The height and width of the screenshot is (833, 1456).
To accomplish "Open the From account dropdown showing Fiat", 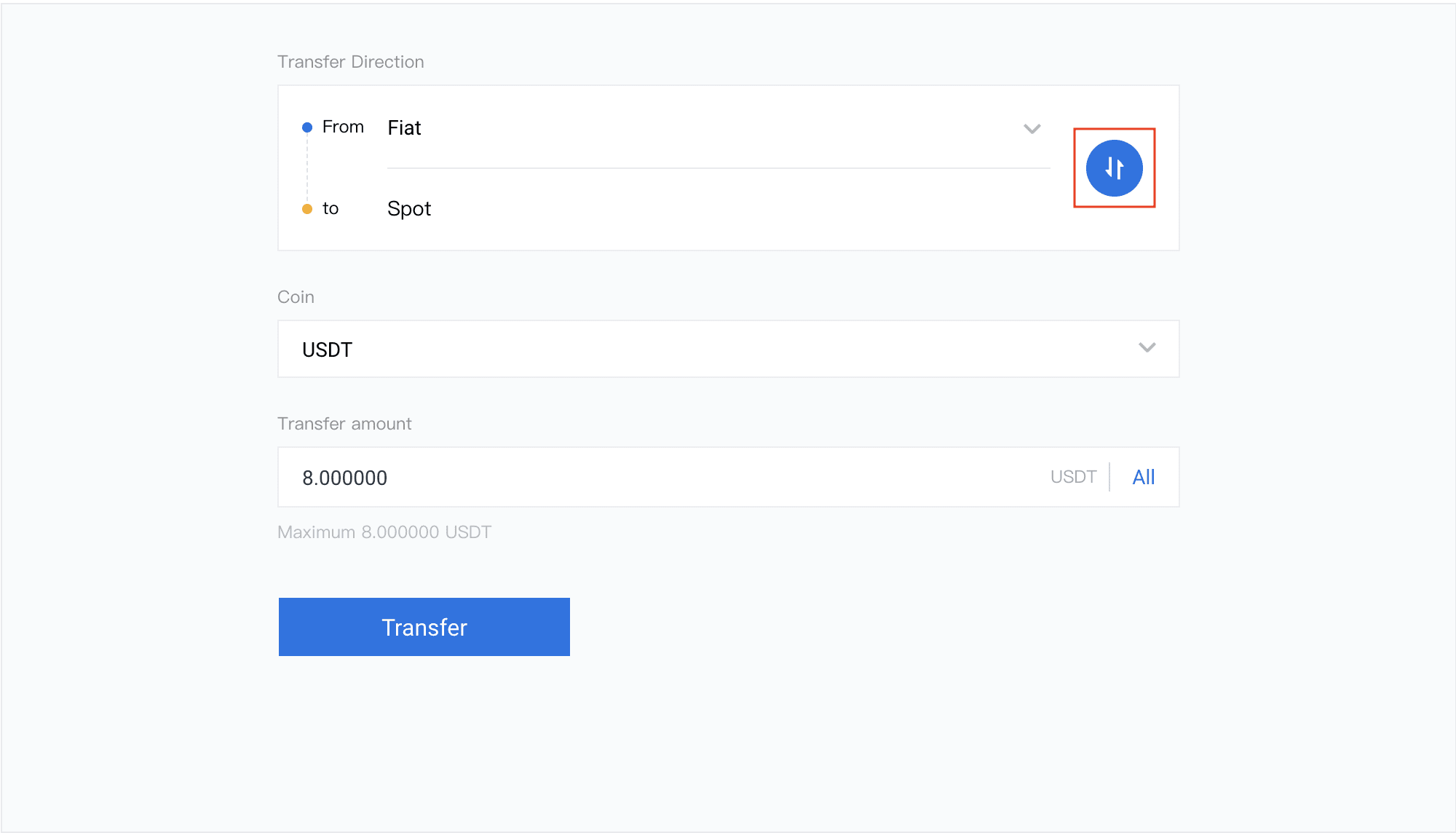I will click(718, 128).
